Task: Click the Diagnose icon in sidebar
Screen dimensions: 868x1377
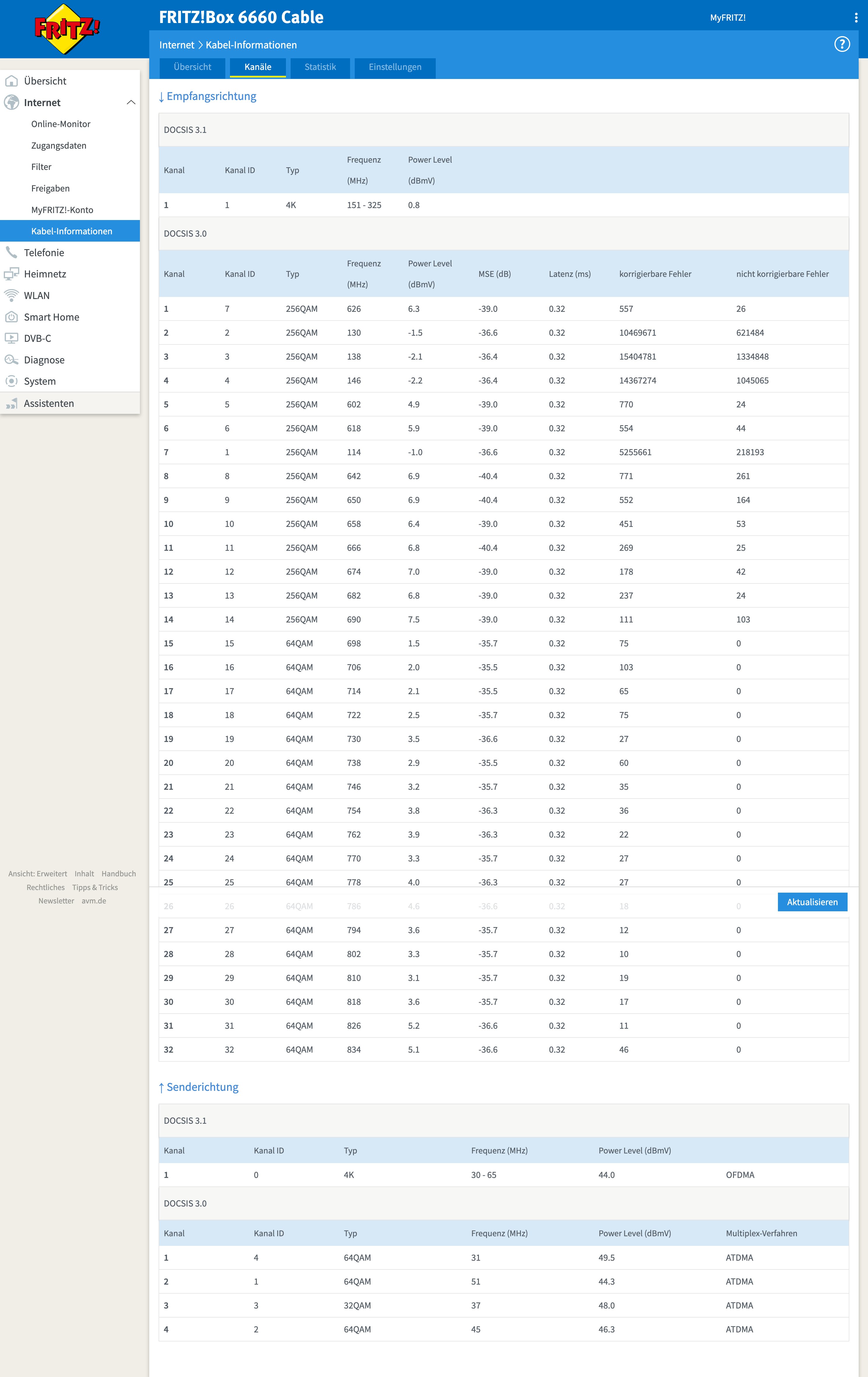Action: click(x=11, y=360)
